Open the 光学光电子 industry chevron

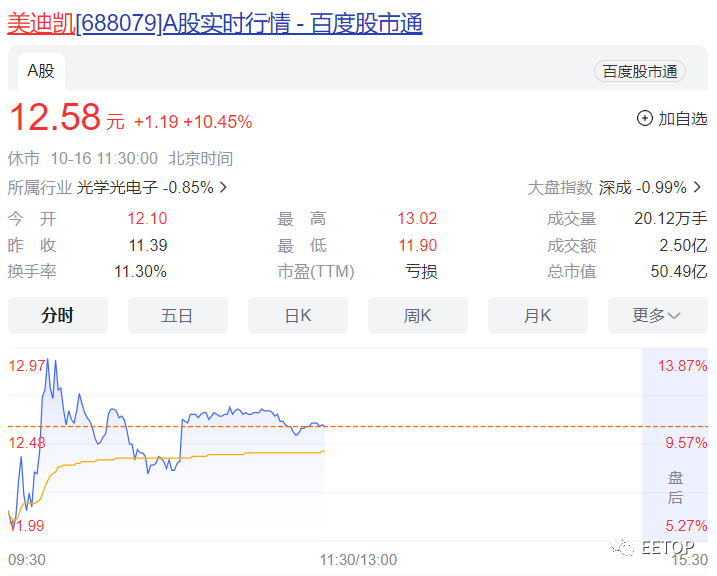223,187
